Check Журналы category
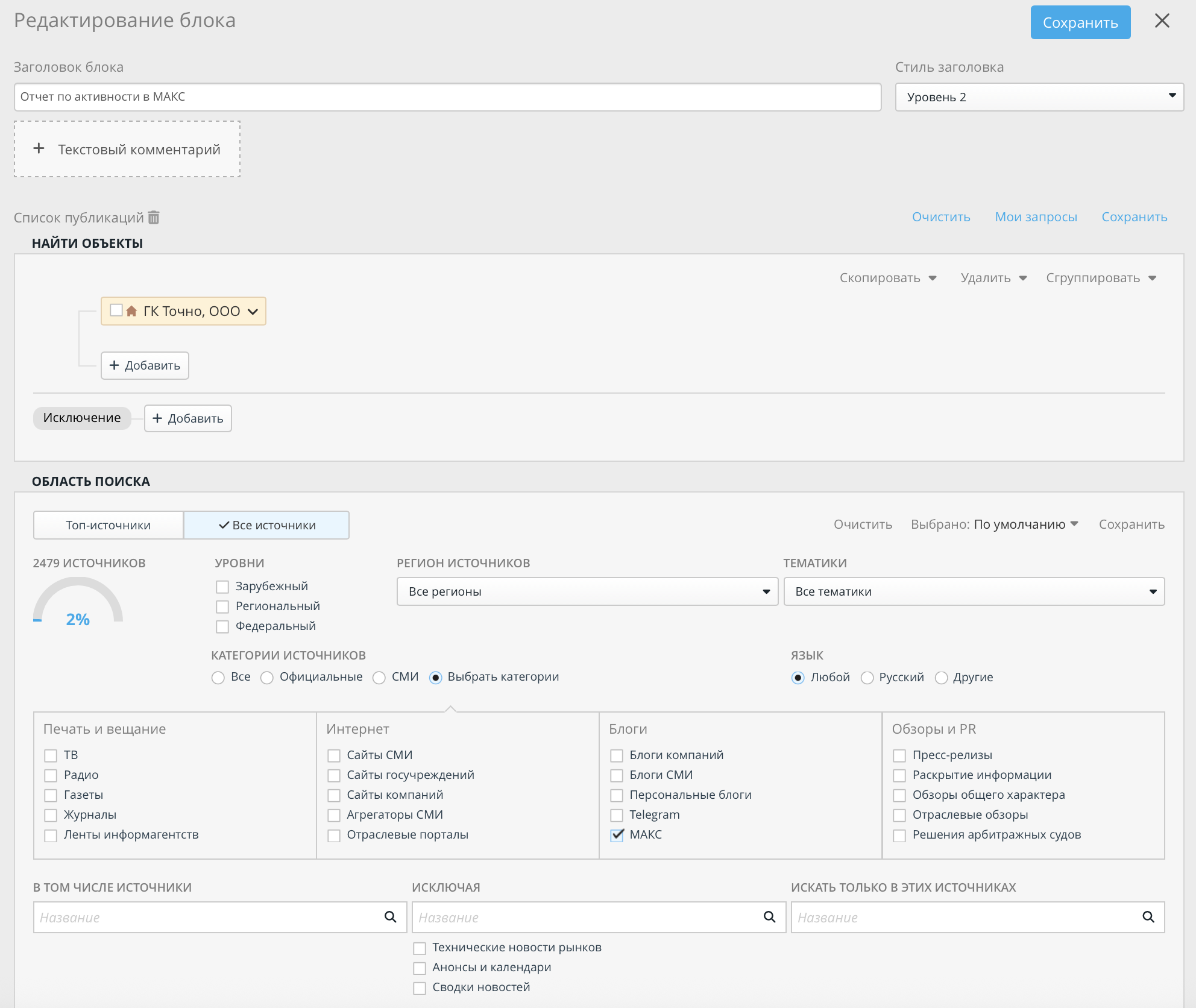This screenshot has height=1008, width=1196. click(x=51, y=815)
